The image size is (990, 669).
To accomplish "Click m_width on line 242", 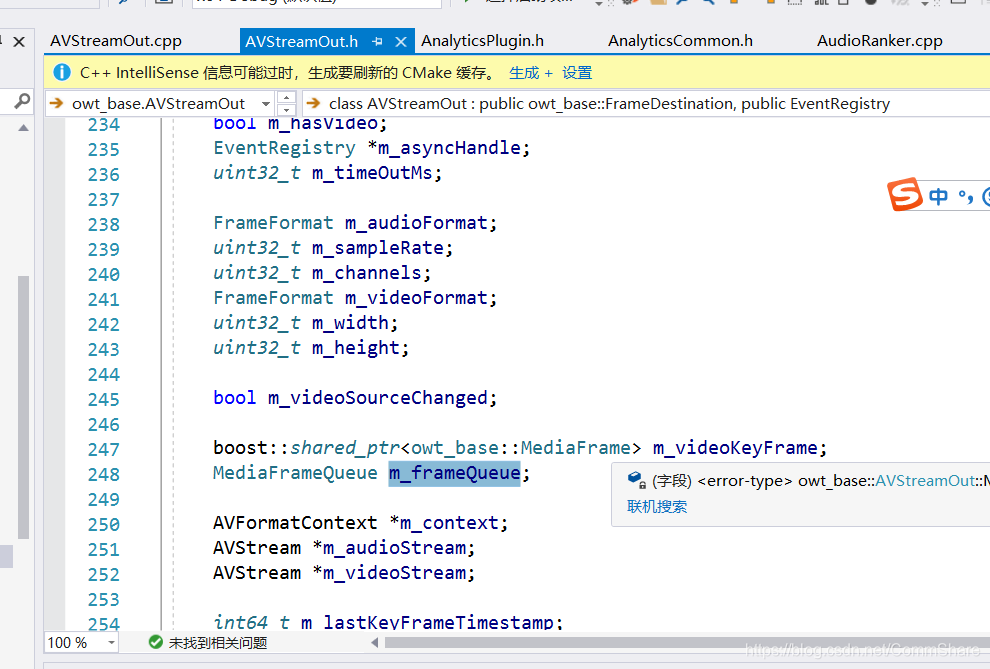I will [350, 323].
